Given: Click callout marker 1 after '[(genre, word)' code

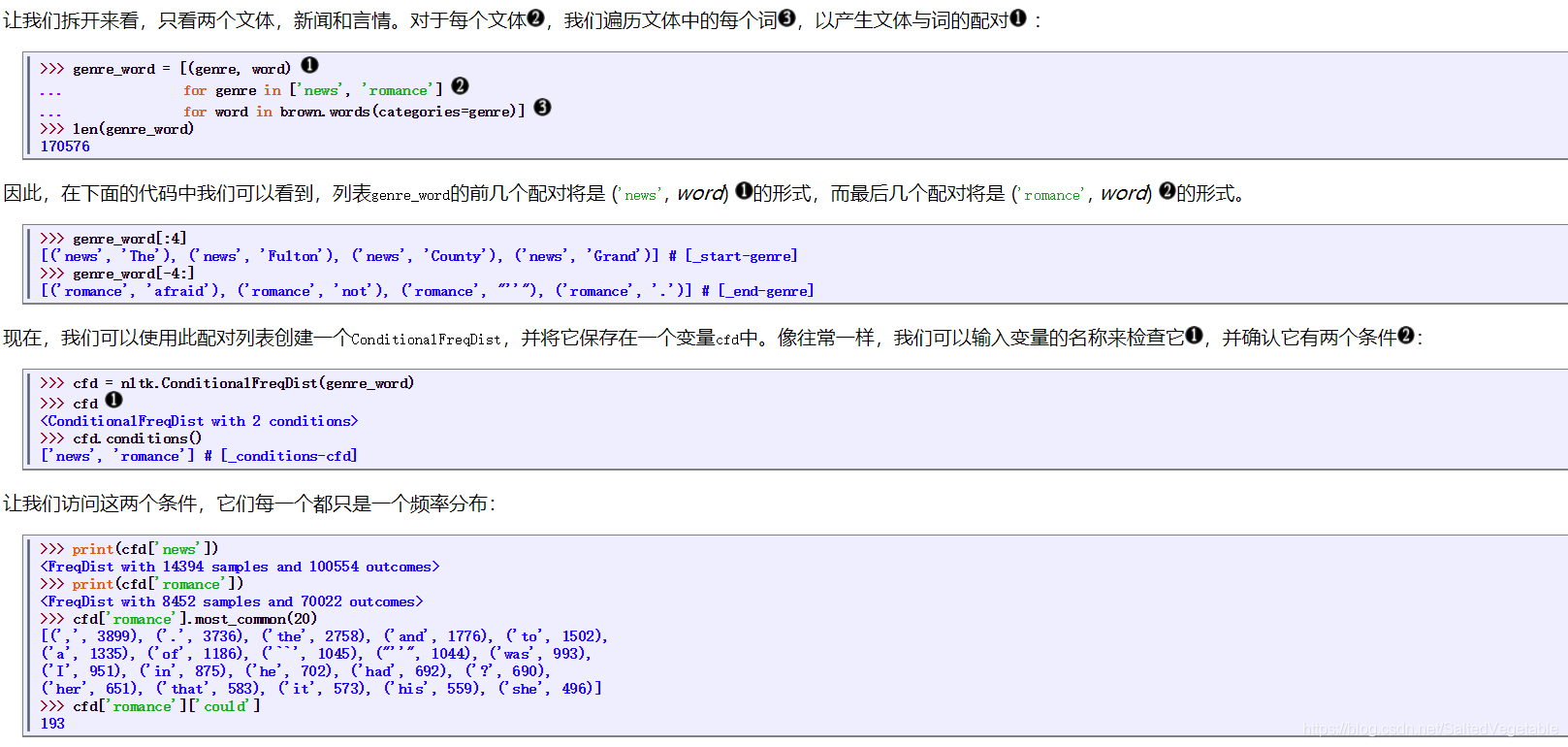Looking at the screenshot, I should click(309, 65).
